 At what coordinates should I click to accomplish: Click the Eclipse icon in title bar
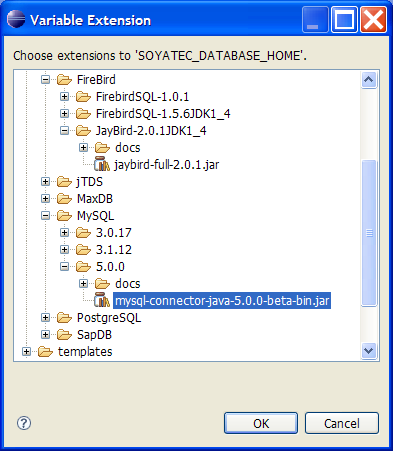16,19
